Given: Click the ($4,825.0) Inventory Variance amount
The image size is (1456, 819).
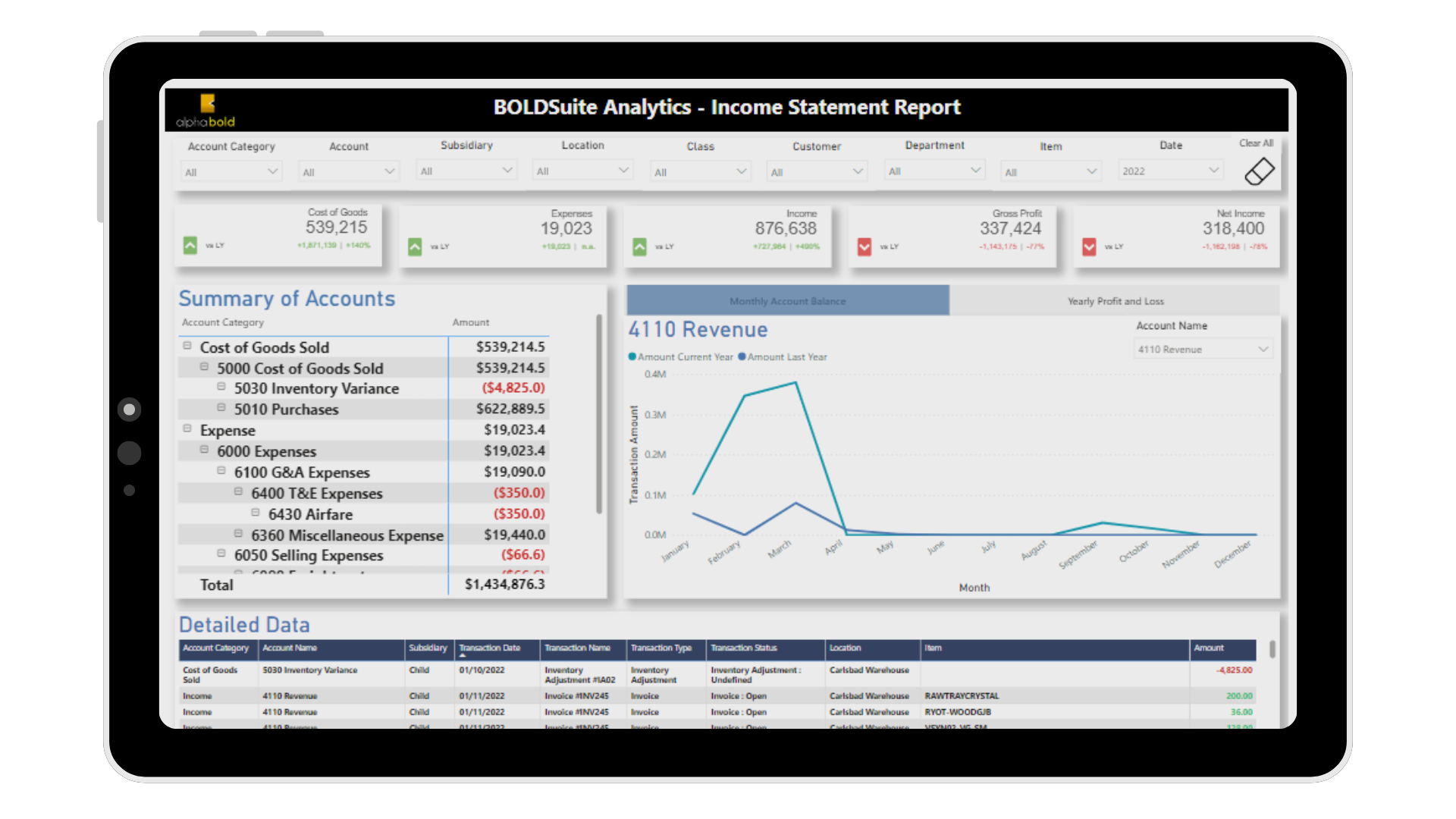Looking at the screenshot, I should click(513, 388).
